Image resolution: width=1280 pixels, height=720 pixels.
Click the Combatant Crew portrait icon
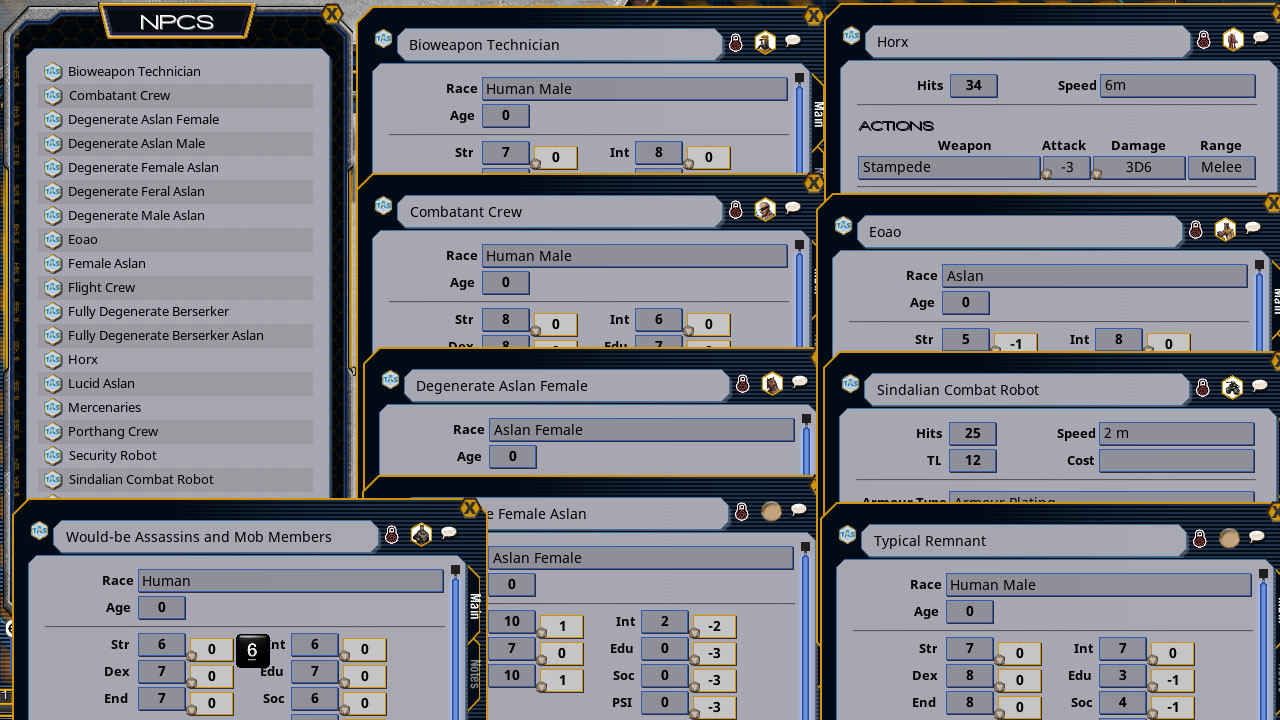pyautogui.click(x=765, y=209)
